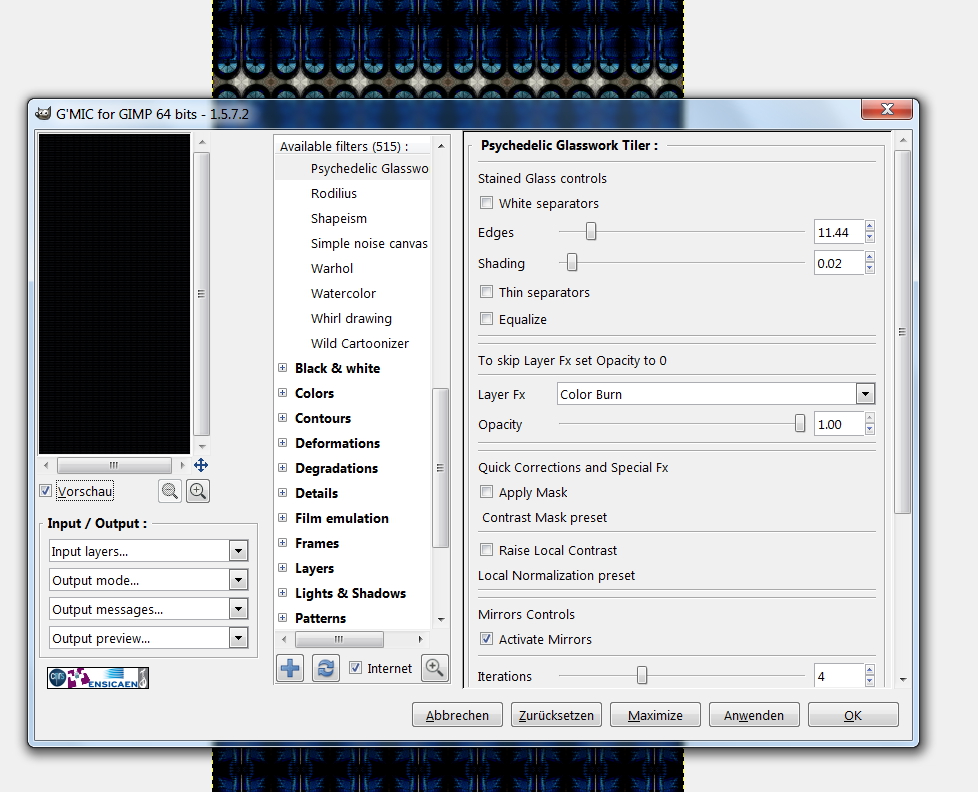Click the GIMP icon in title bar
This screenshot has height=792, width=978.
(x=43, y=113)
